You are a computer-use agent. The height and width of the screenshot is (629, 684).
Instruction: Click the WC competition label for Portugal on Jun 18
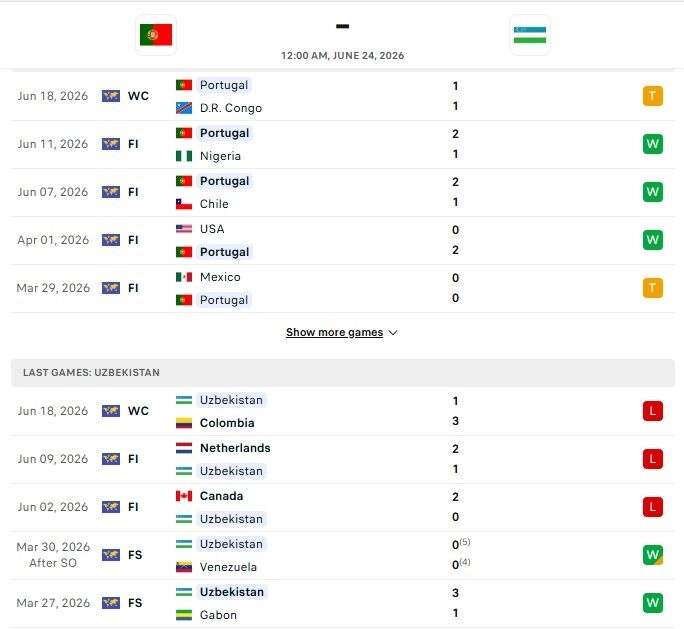click(x=138, y=96)
